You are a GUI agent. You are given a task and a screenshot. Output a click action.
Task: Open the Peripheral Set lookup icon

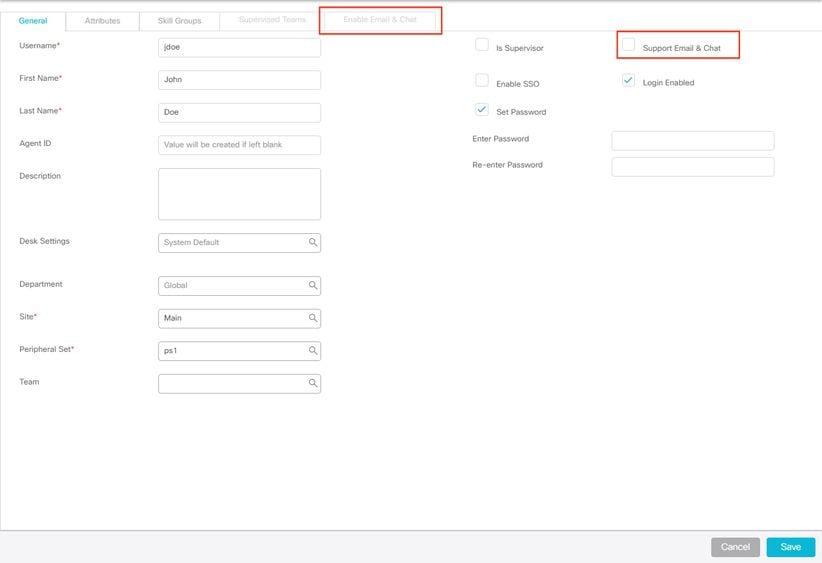coord(312,350)
